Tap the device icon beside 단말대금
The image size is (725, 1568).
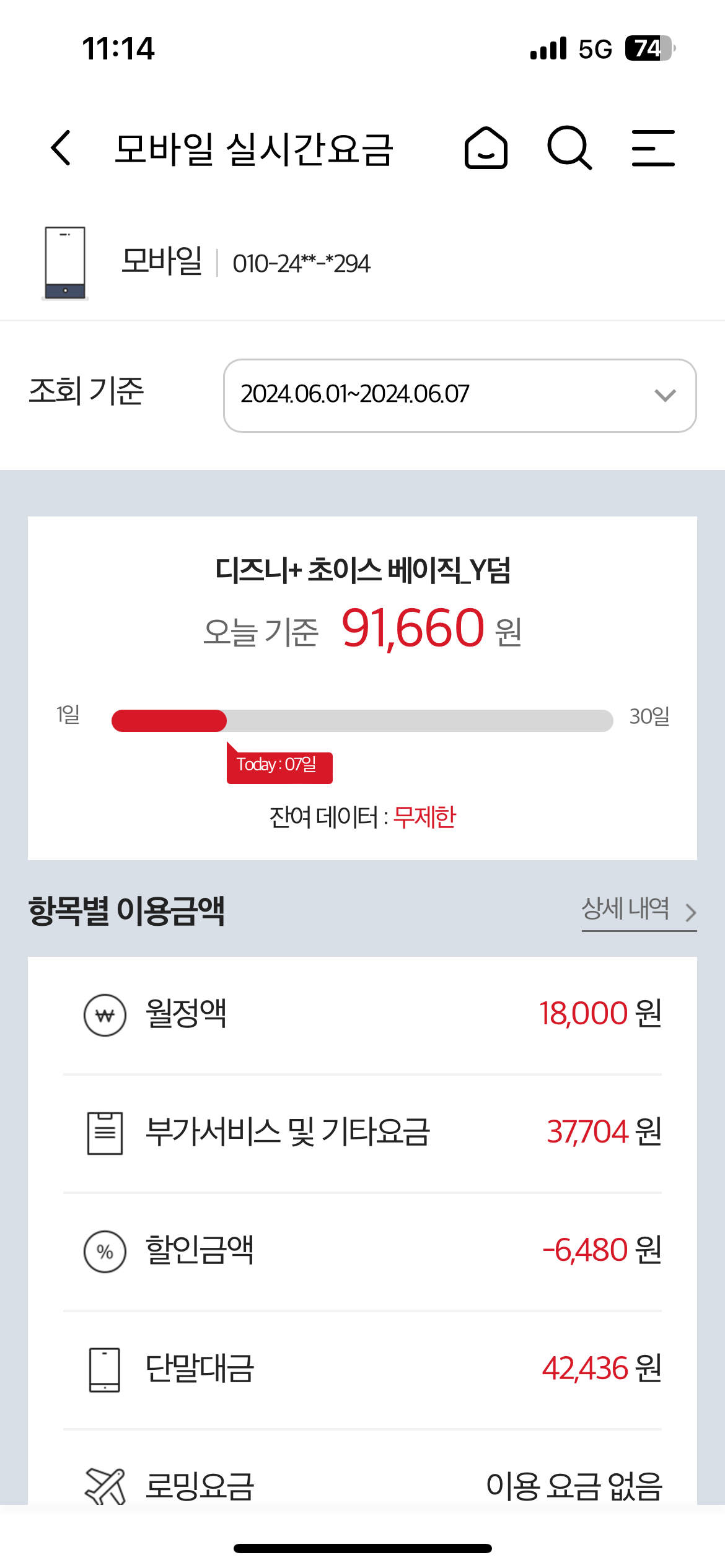[x=105, y=1369]
